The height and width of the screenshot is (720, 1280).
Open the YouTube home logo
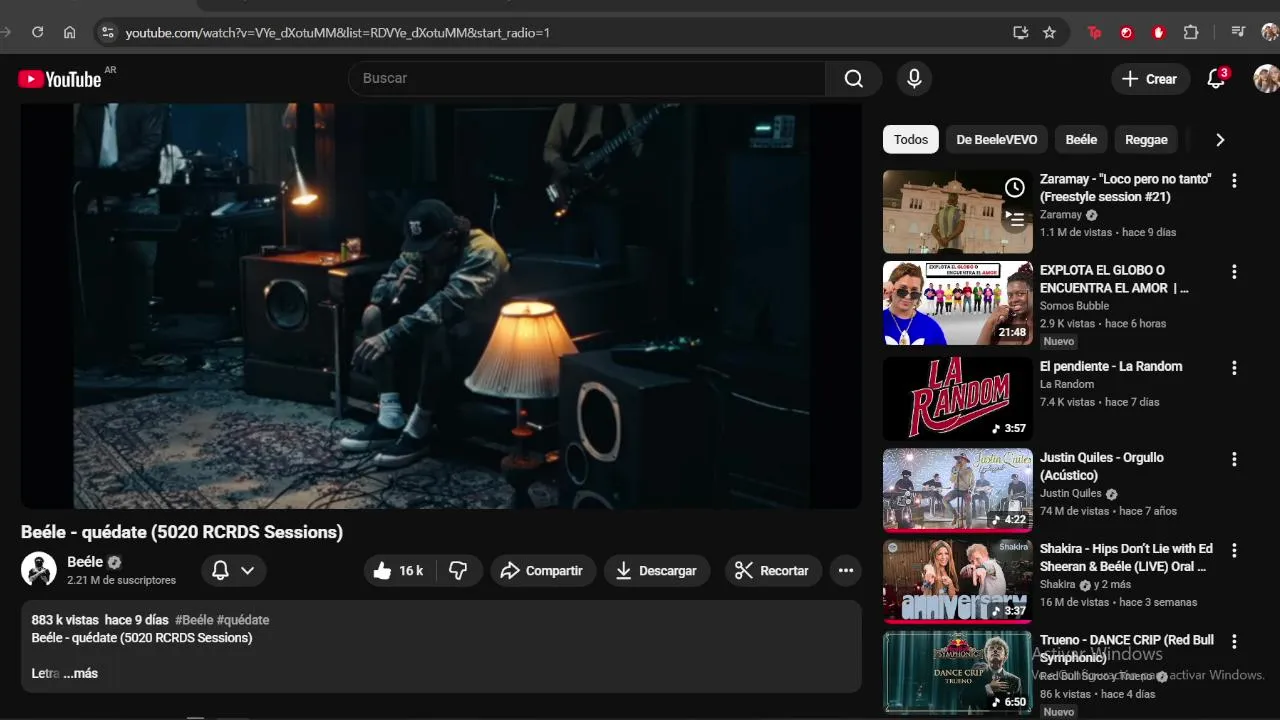click(60, 79)
